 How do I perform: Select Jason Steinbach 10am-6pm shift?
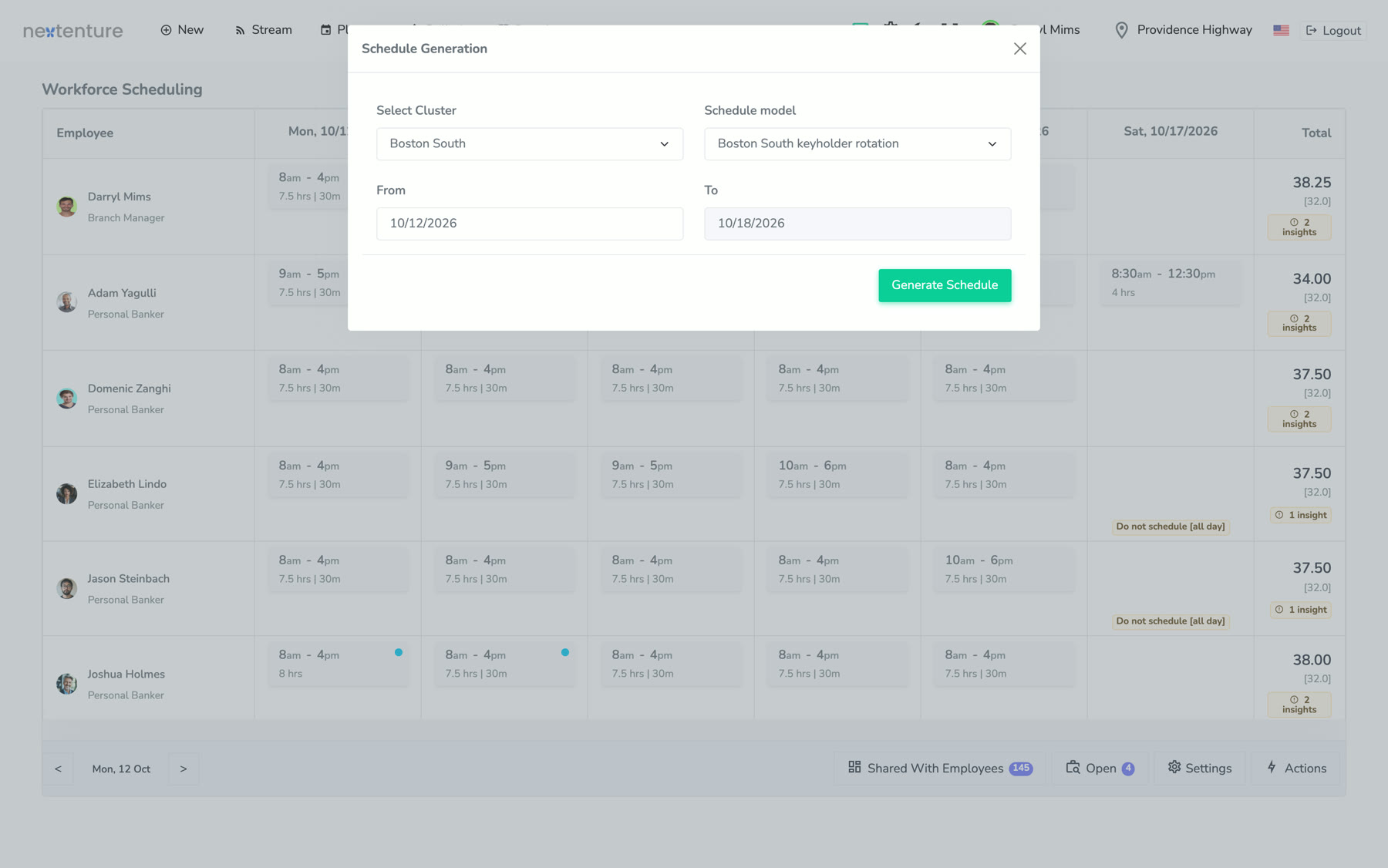[x=1004, y=570]
